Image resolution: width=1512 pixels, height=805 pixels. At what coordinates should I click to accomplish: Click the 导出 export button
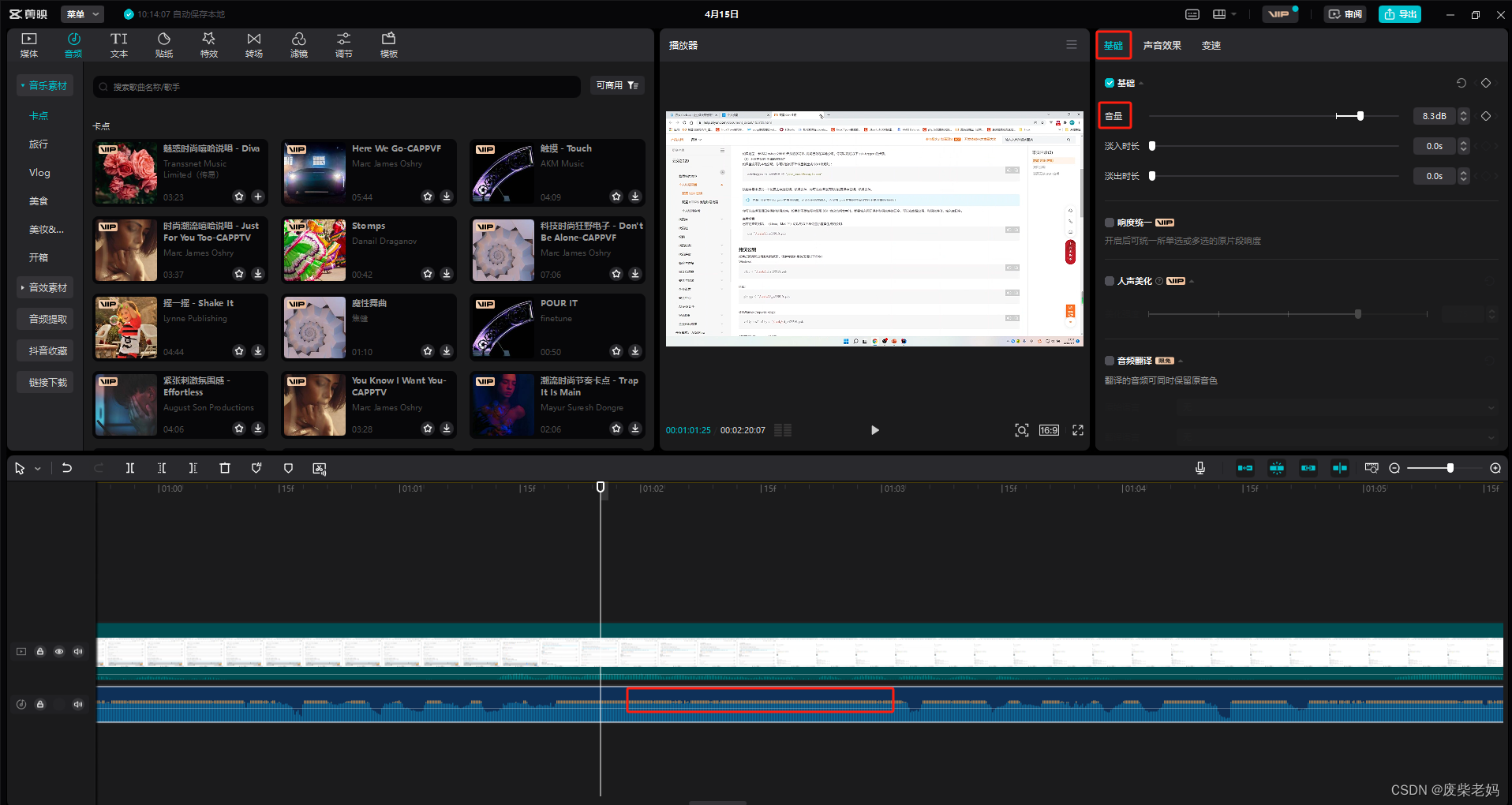click(x=1400, y=14)
